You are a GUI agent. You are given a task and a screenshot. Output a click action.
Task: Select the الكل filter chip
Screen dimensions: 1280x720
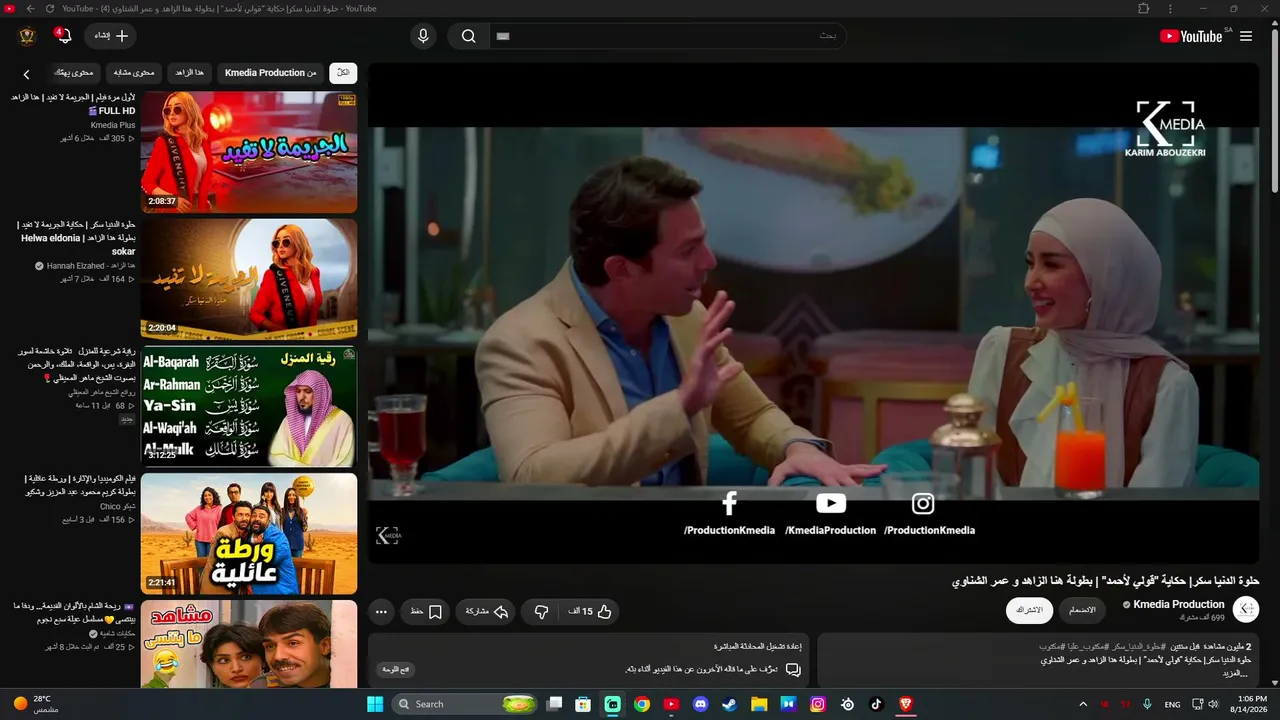343,73
